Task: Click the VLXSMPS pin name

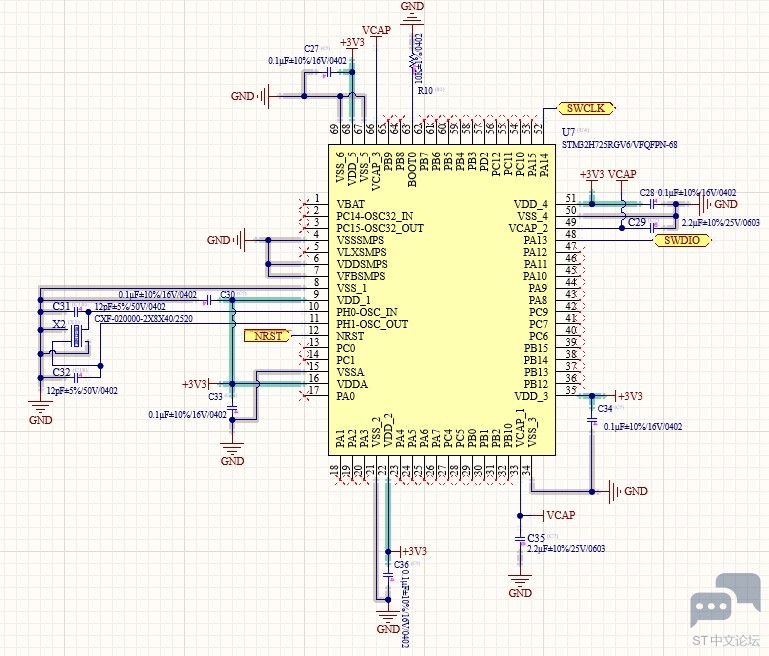Action: click(x=361, y=252)
